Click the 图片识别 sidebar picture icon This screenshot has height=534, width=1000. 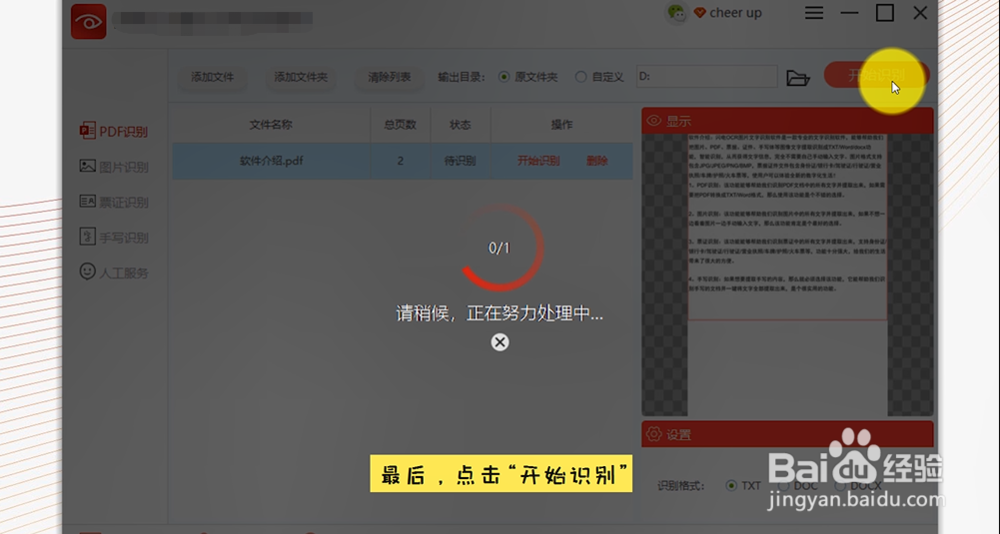click(87, 166)
